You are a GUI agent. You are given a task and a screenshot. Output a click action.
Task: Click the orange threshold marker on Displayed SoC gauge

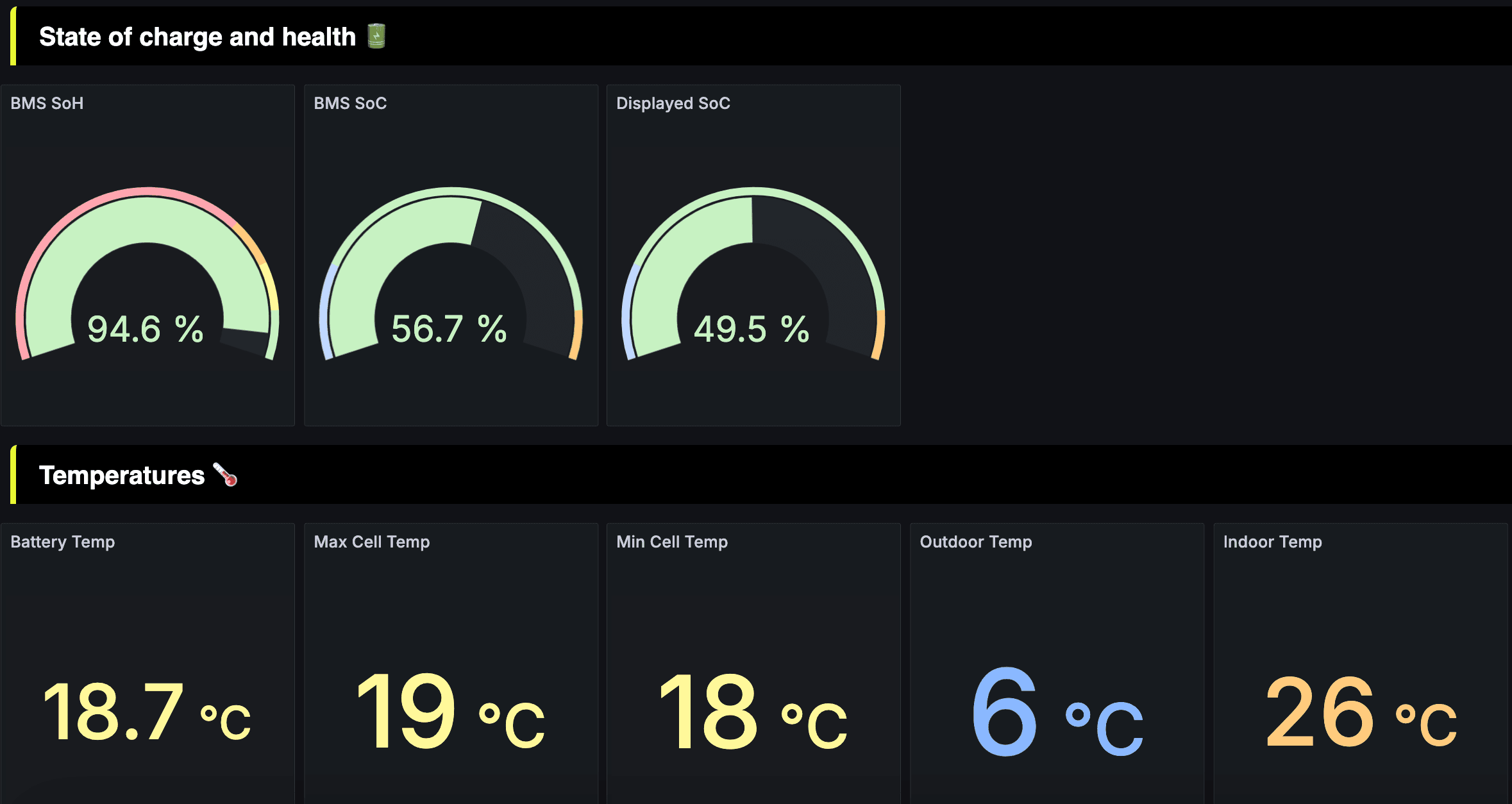click(x=878, y=333)
